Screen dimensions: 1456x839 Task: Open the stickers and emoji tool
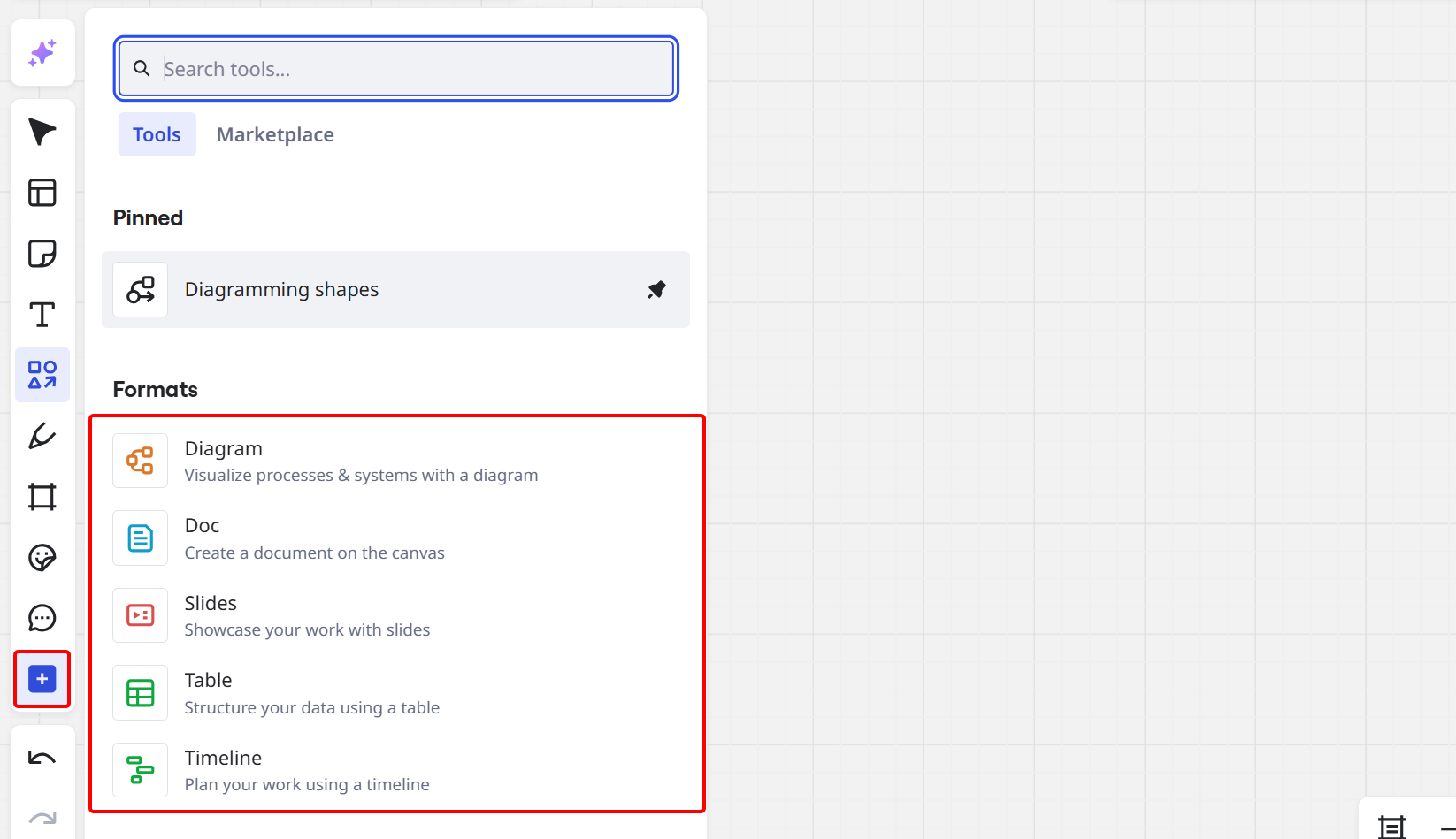(x=42, y=558)
